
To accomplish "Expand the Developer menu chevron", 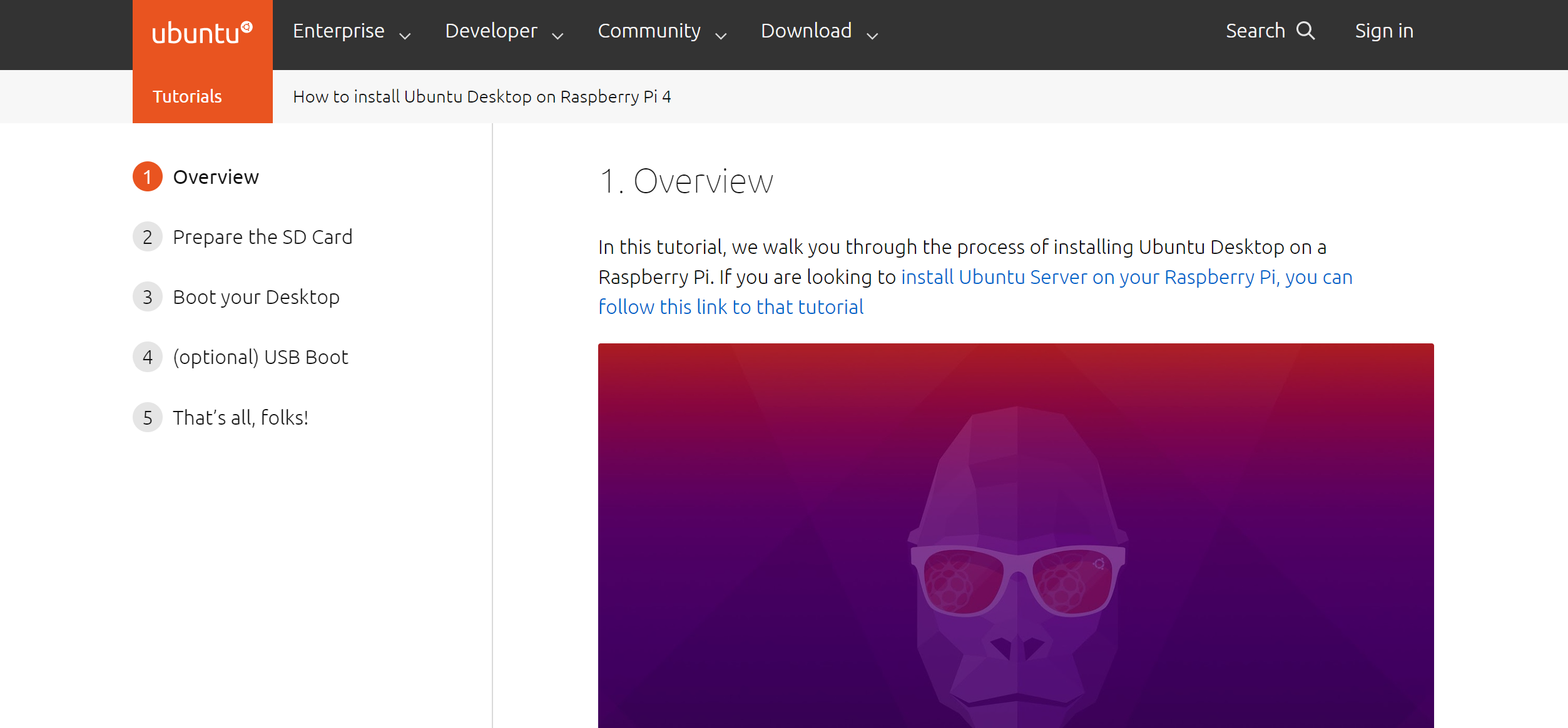I will coord(557,36).
